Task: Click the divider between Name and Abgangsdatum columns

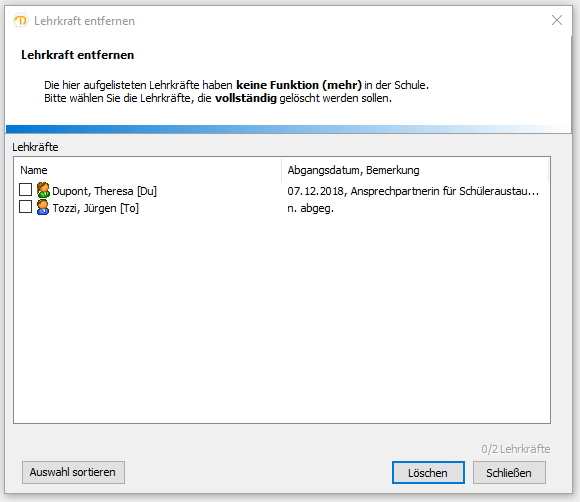Action: [281, 170]
